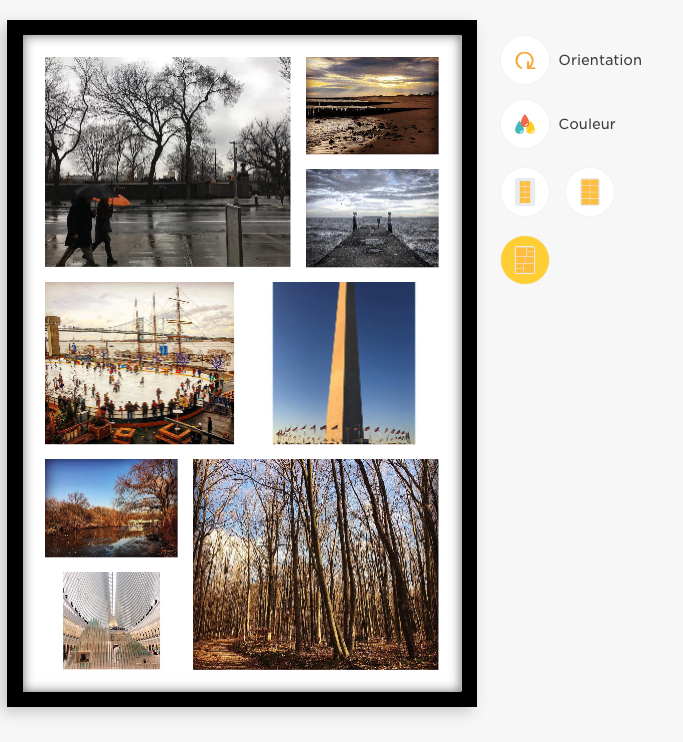Click the orange umbrella in street photo
Viewport: 683px width, 742px height.
click(x=115, y=200)
